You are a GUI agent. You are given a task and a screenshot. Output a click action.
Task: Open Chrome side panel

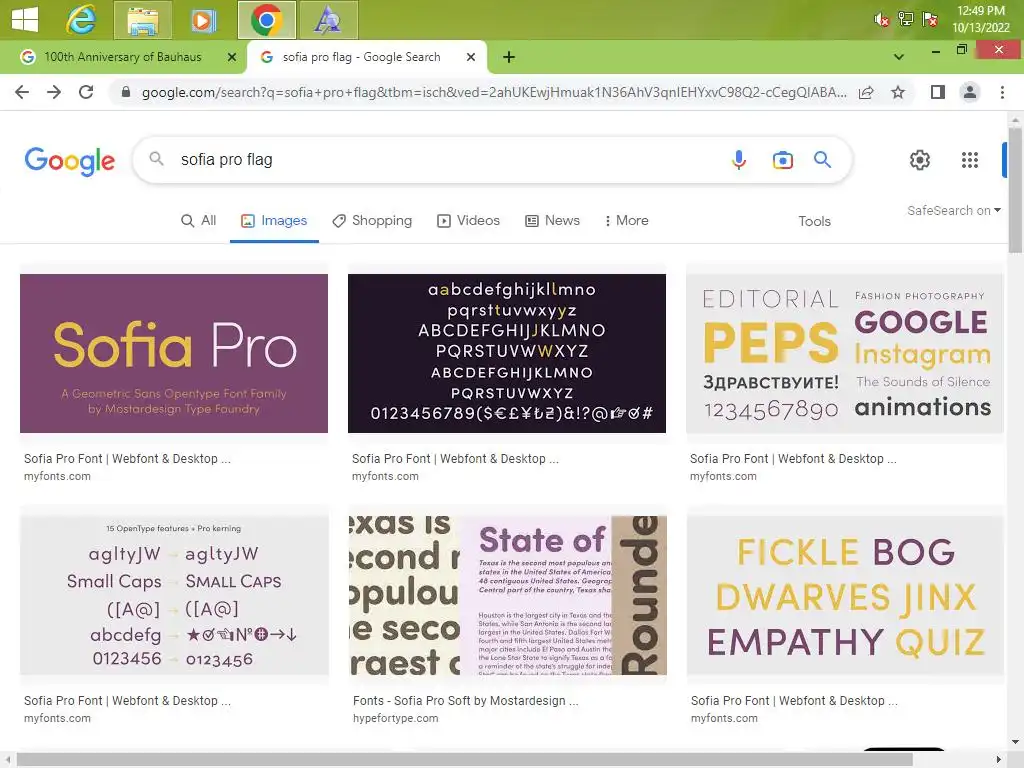[938, 92]
